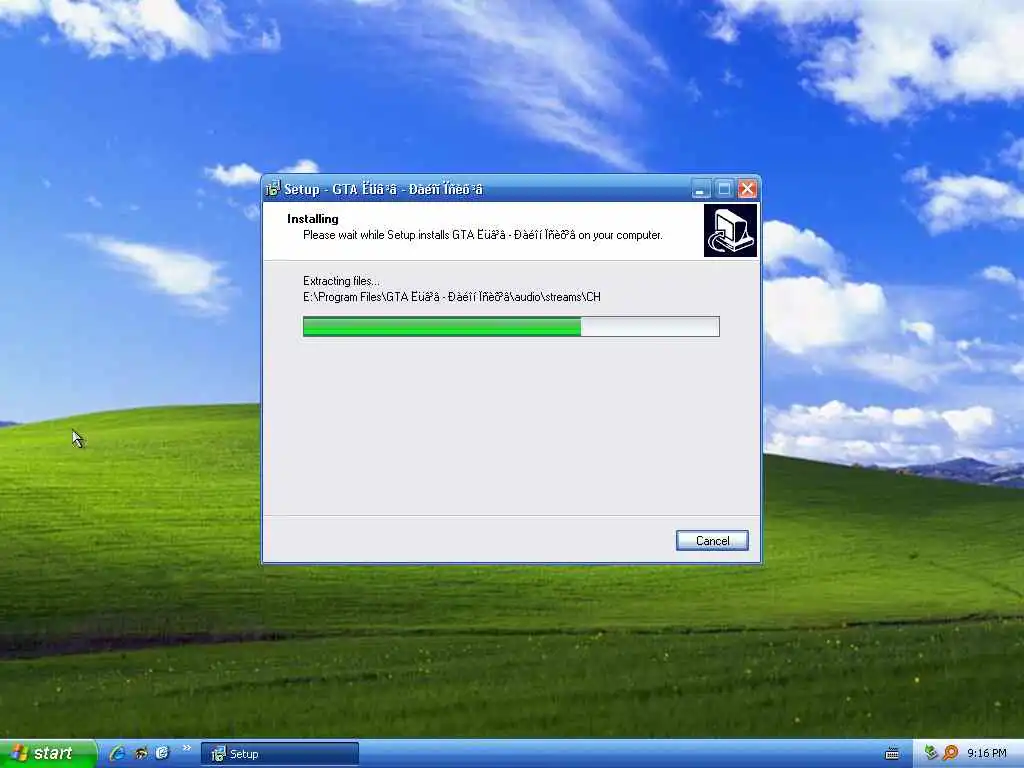The width and height of the screenshot is (1024, 768).
Task: Click the extraction file path text
Action: point(452,297)
